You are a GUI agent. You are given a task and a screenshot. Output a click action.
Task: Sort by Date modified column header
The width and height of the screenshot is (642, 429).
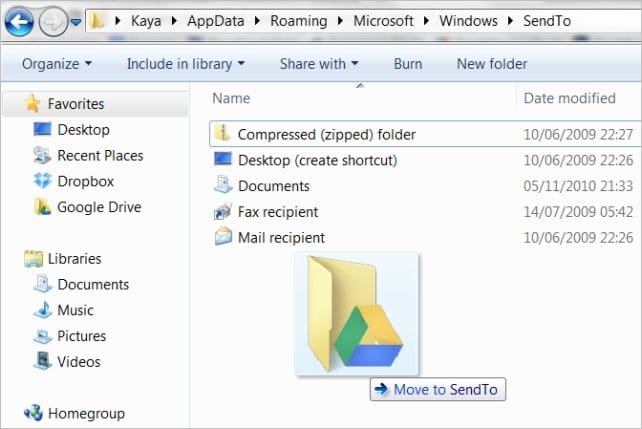[x=570, y=98]
